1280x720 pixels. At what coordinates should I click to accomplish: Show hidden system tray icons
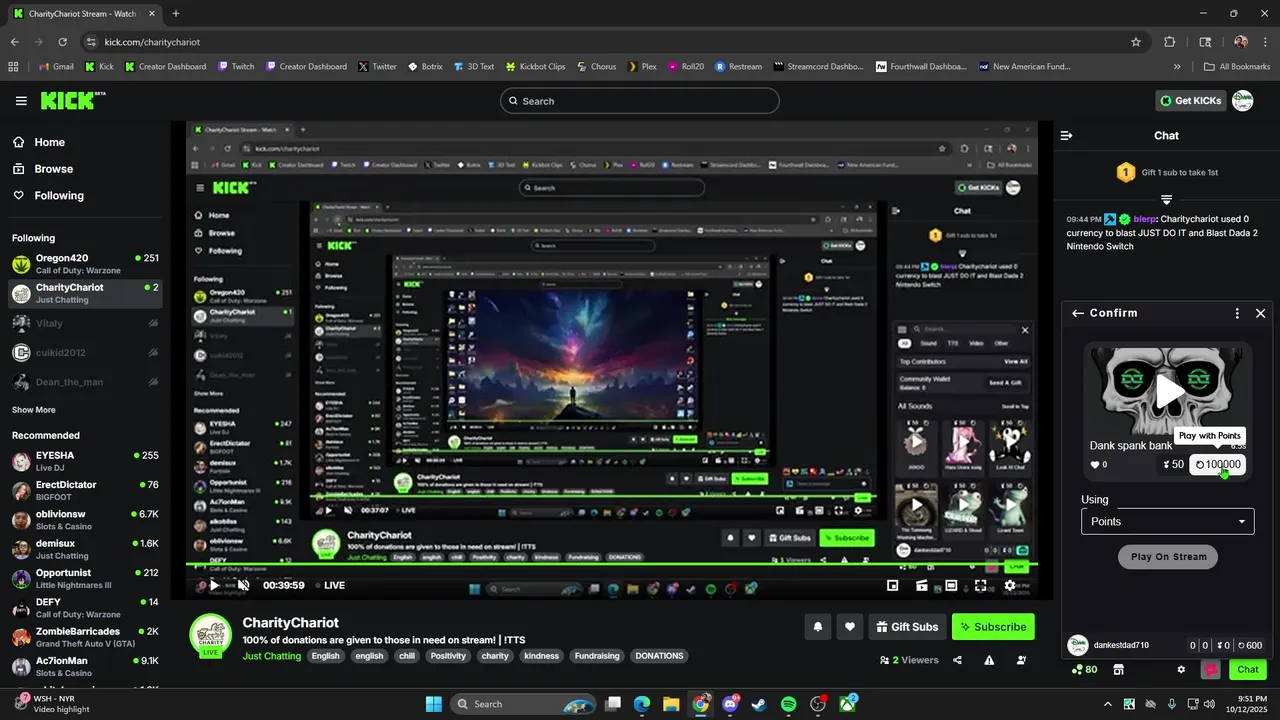(1107, 704)
